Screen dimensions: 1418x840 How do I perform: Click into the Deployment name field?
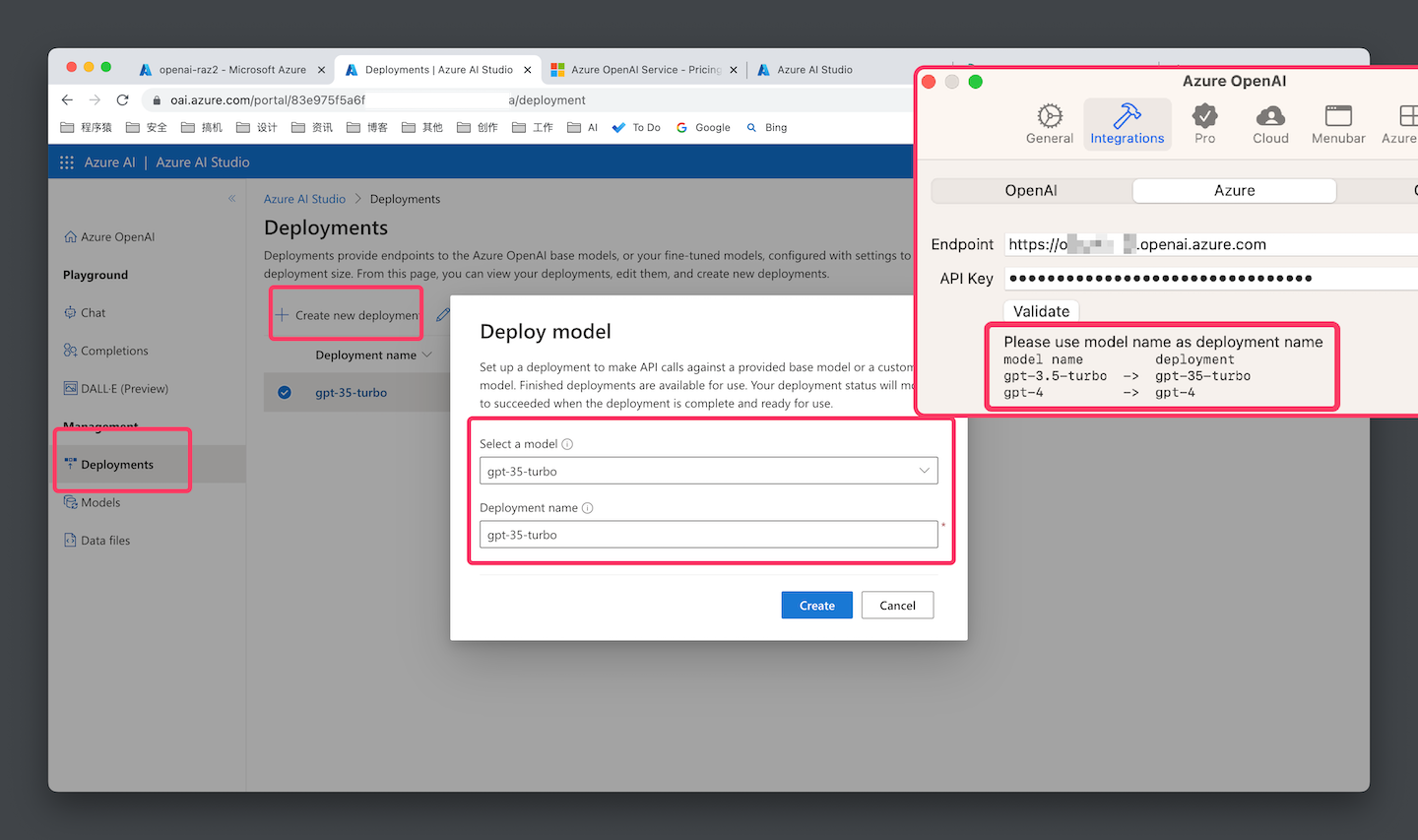click(708, 535)
